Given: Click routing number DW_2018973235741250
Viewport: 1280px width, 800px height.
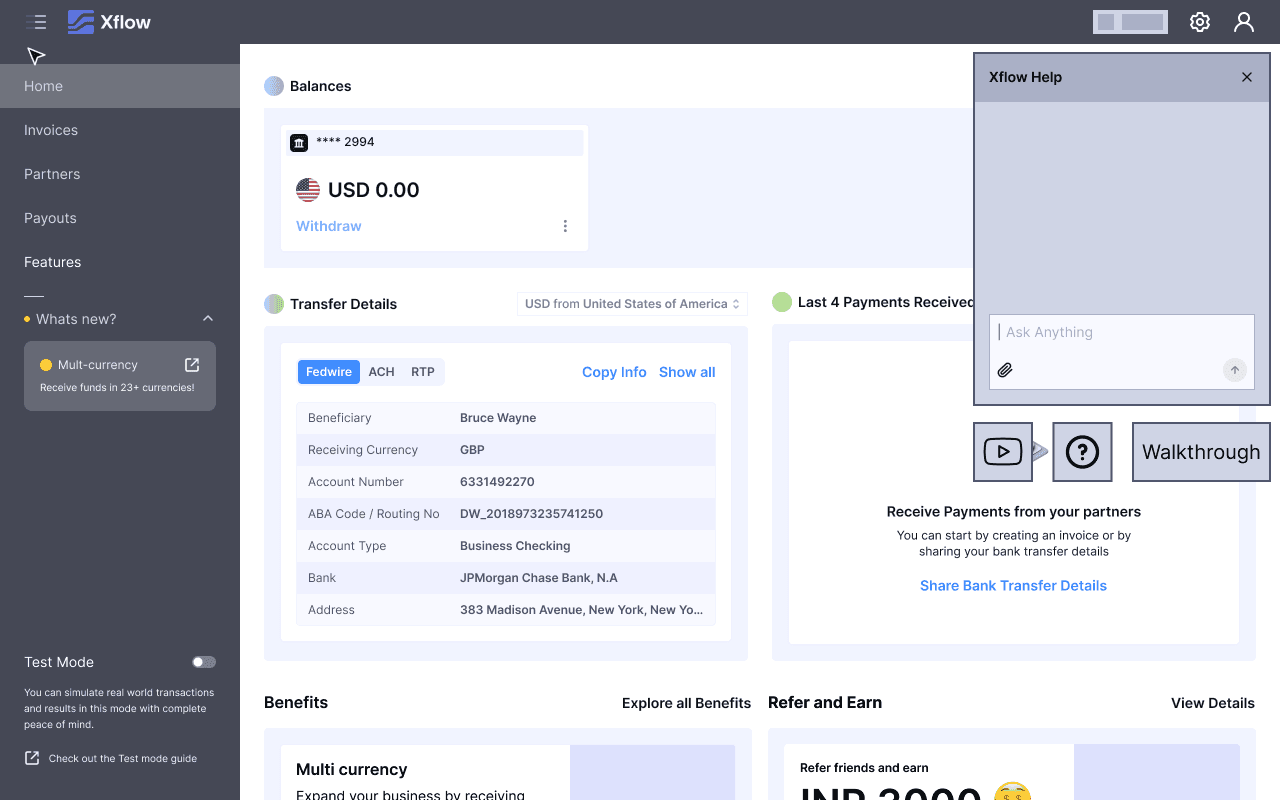Looking at the screenshot, I should [x=531, y=514].
